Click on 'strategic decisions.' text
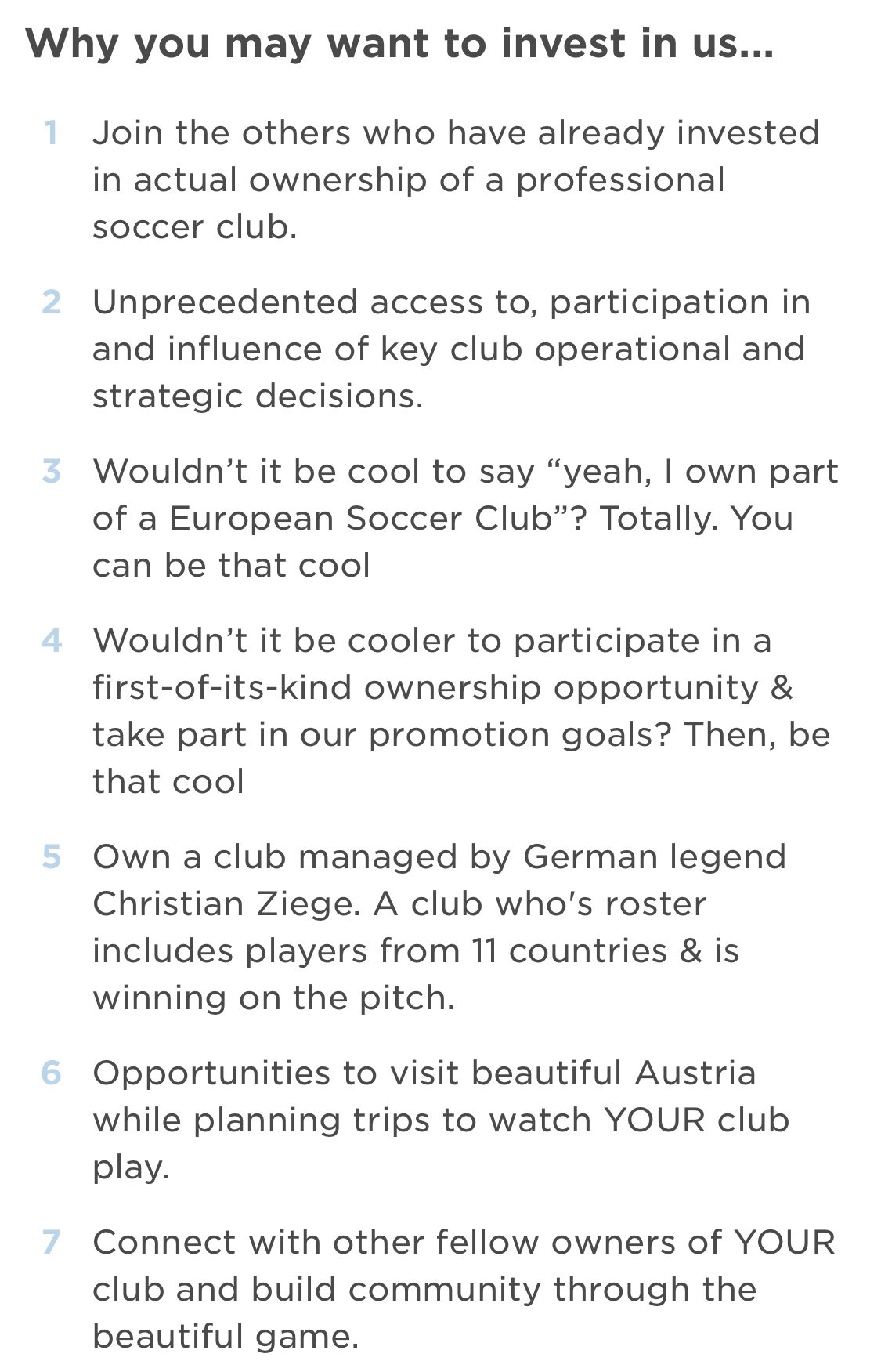881x1372 pixels. click(258, 396)
